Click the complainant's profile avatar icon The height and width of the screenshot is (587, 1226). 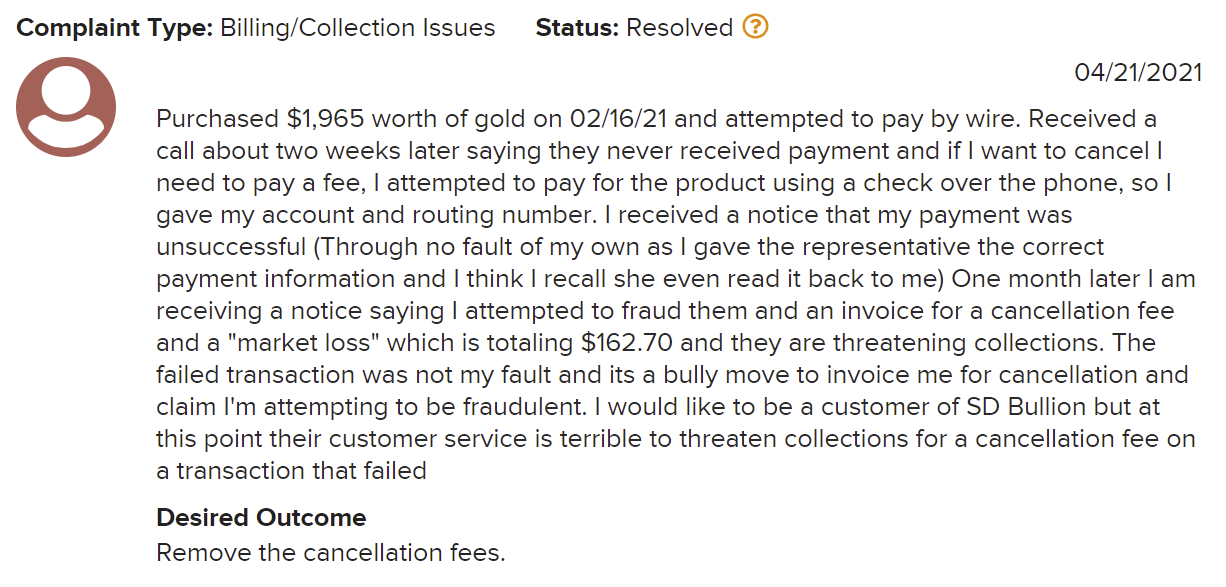click(67, 107)
